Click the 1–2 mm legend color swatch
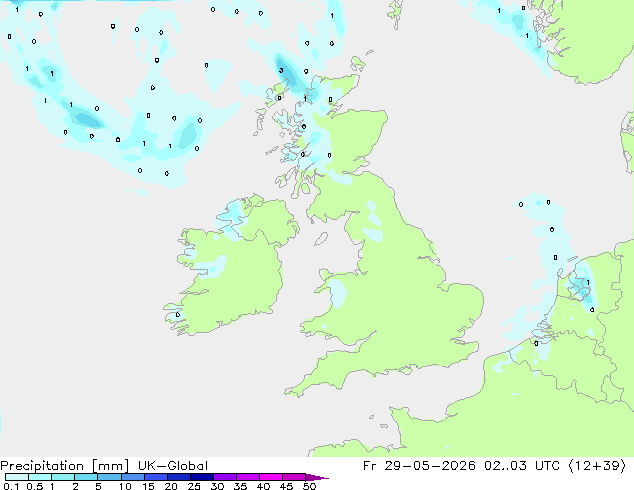The height and width of the screenshot is (490, 634). [63, 477]
